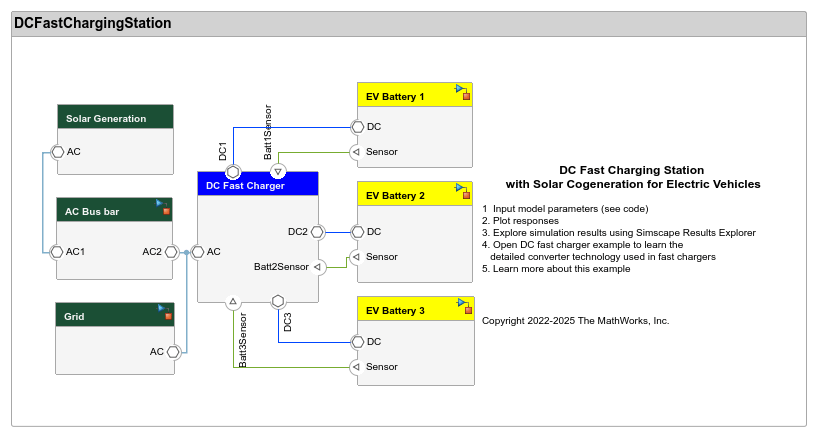Select the Sensor port on EV Battery 3

tap(356, 367)
